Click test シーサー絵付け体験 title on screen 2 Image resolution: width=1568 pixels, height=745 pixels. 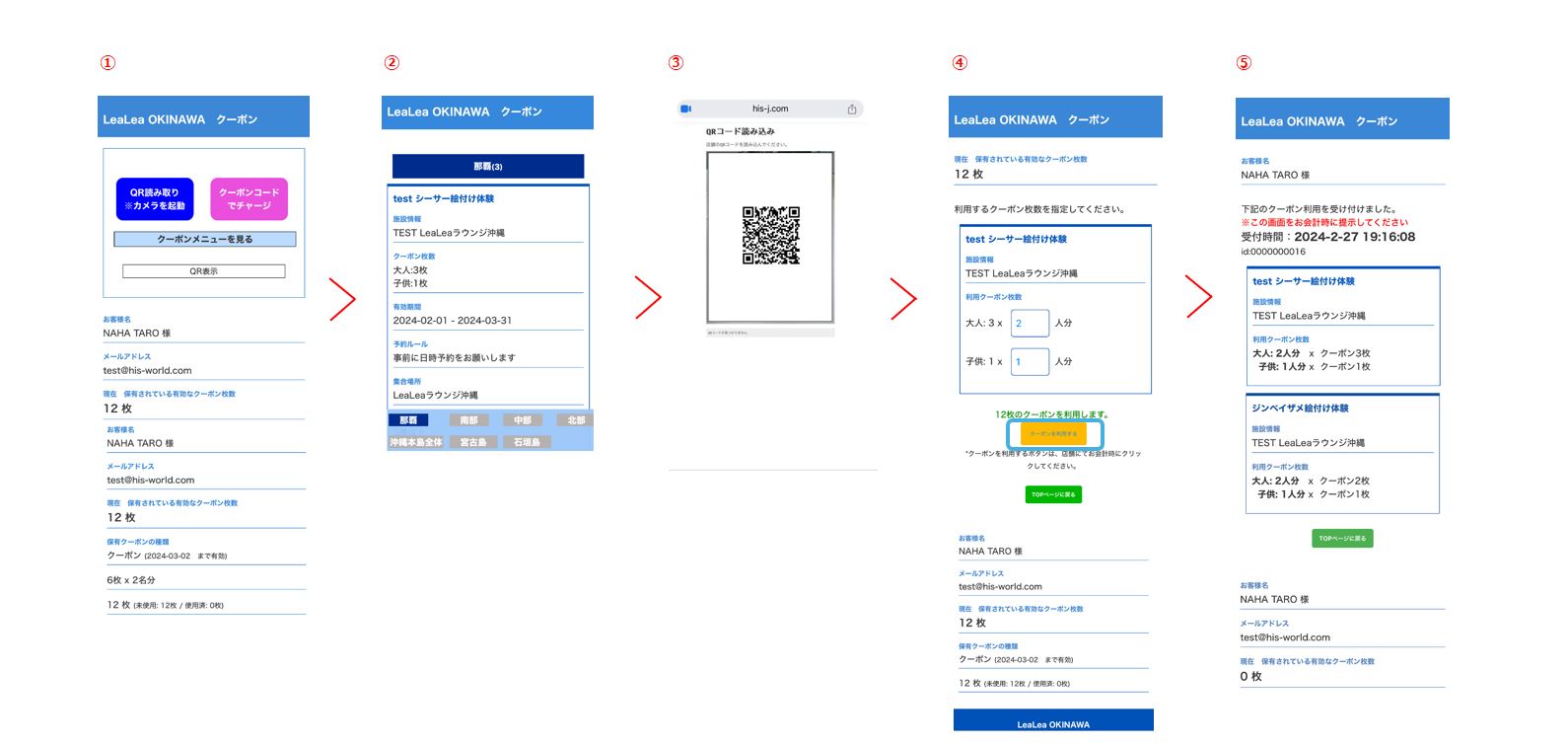coord(444,198)
